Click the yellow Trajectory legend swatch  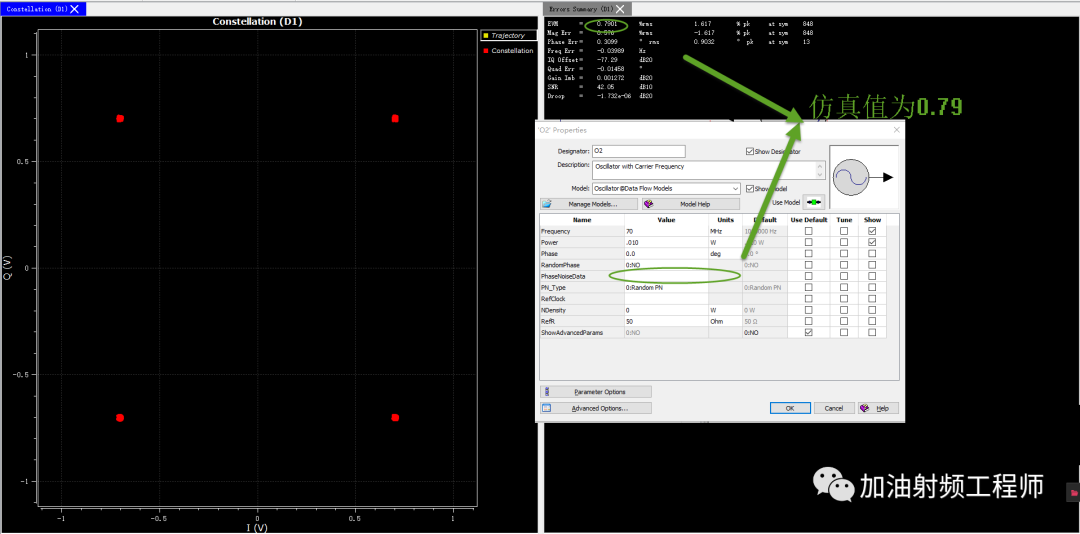tap(486, 35)
